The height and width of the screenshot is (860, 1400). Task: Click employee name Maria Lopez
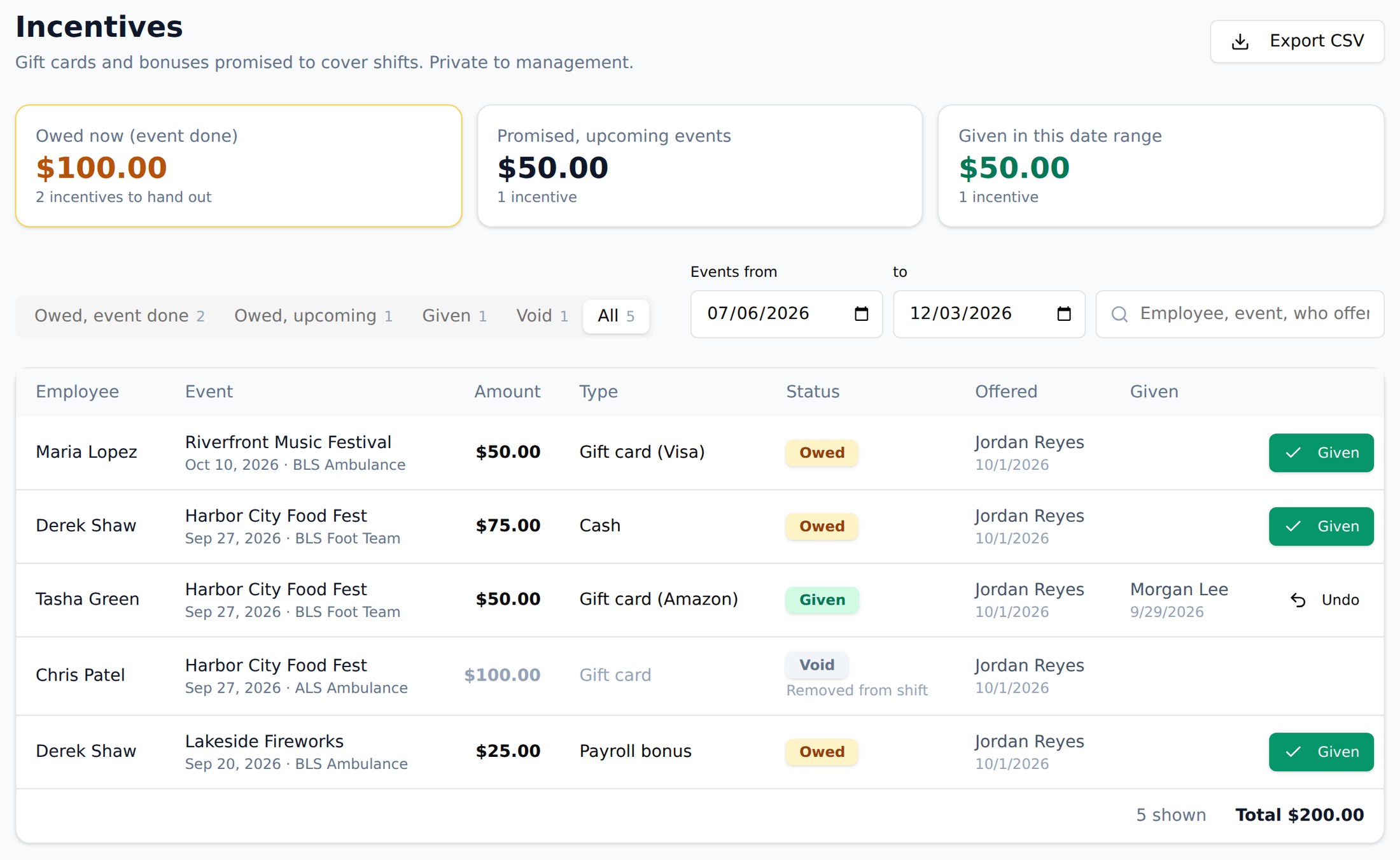86,452
